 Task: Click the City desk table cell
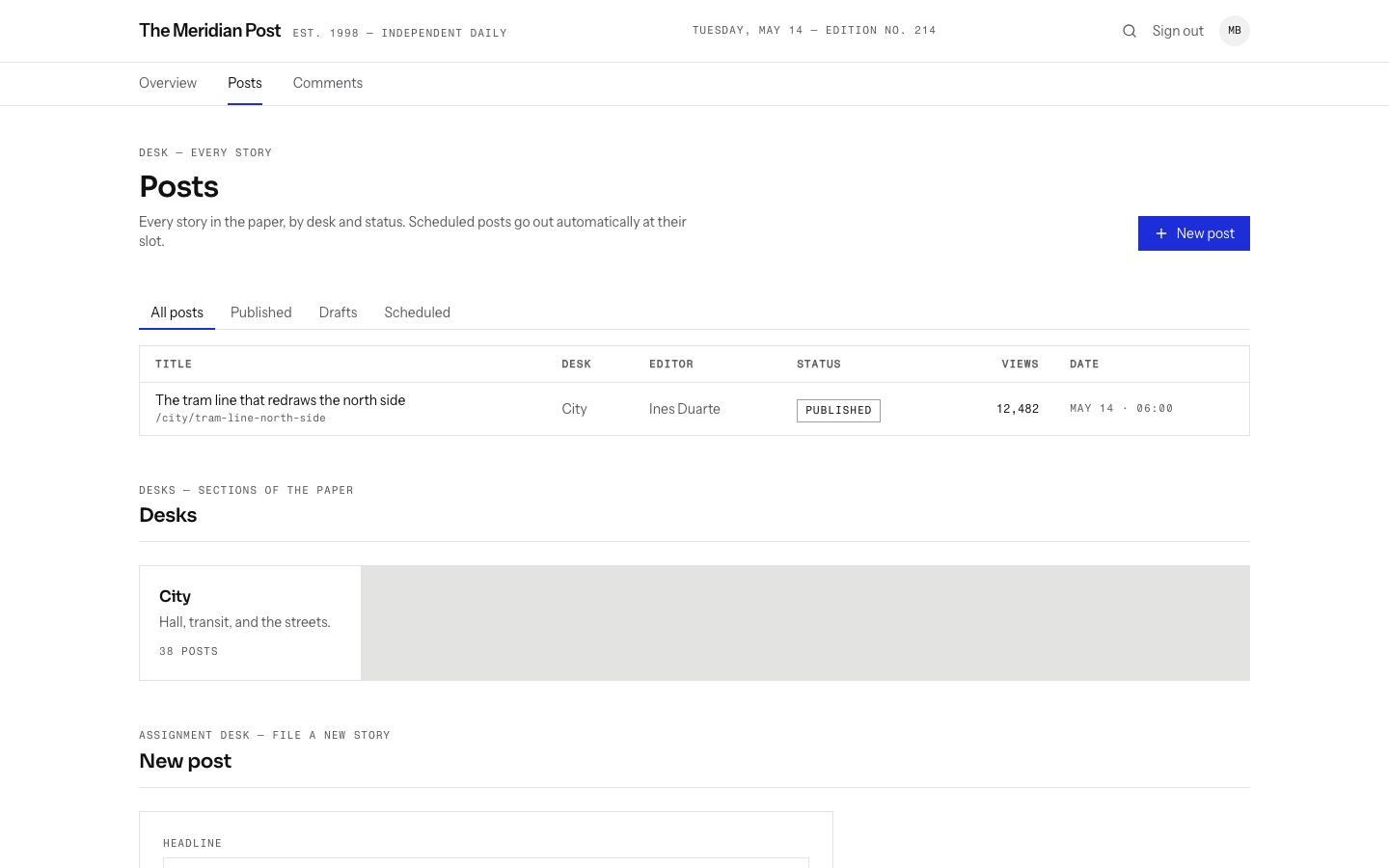pyautogui.click(x=574, y=409)
